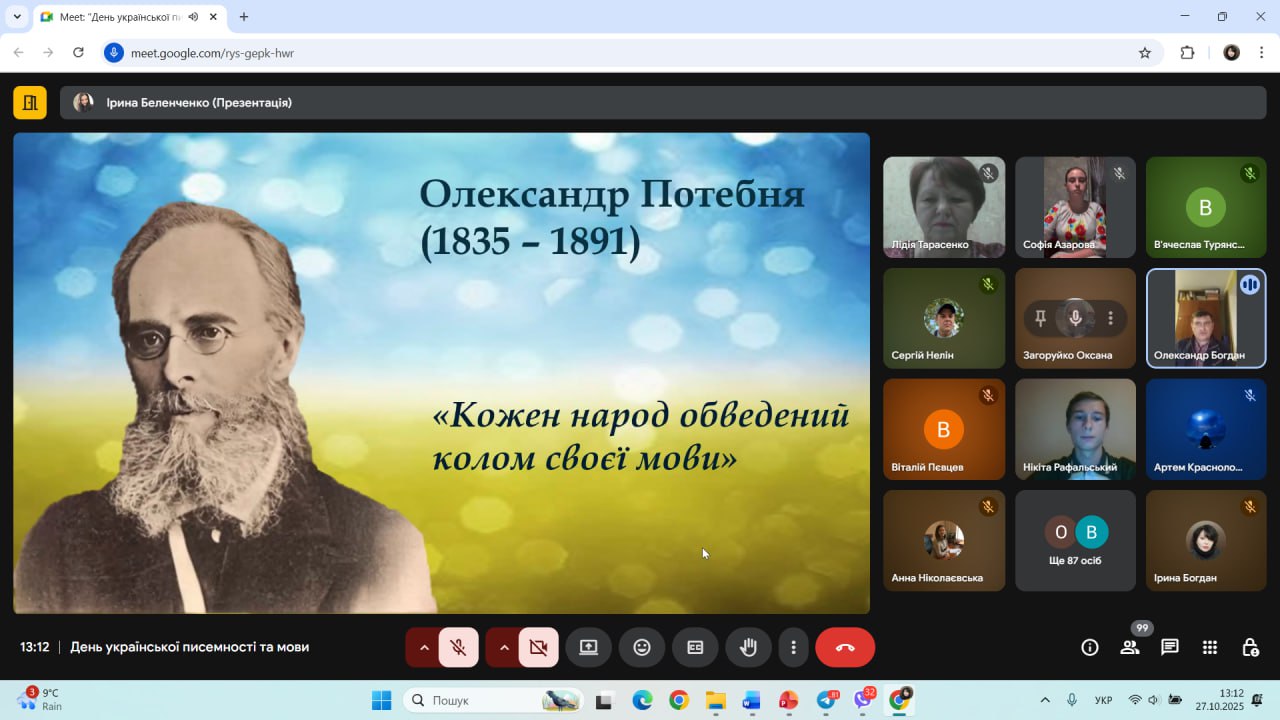
Task: Expand video settings arrow beside camera
Action: 504,647
